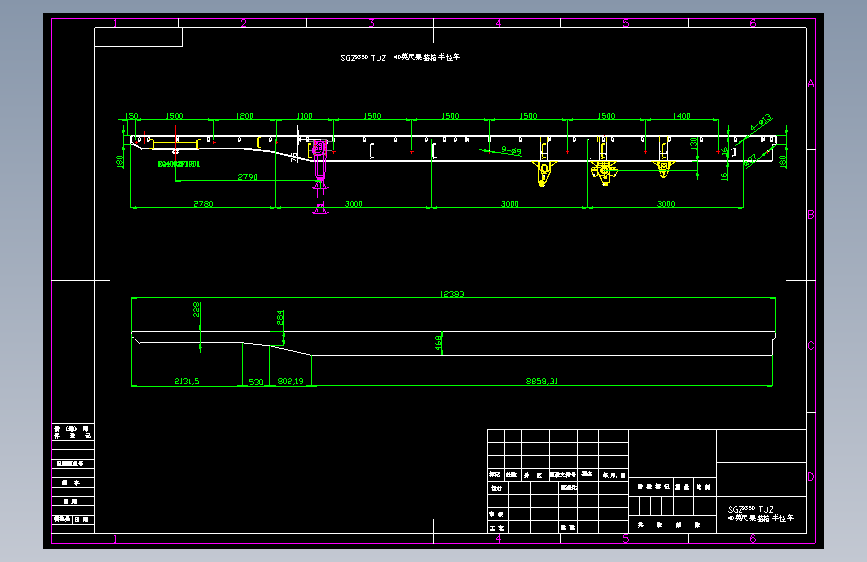Click the 150 dimension at the beam's start
This screenshot has height=562, width=867.
[132, 116]
